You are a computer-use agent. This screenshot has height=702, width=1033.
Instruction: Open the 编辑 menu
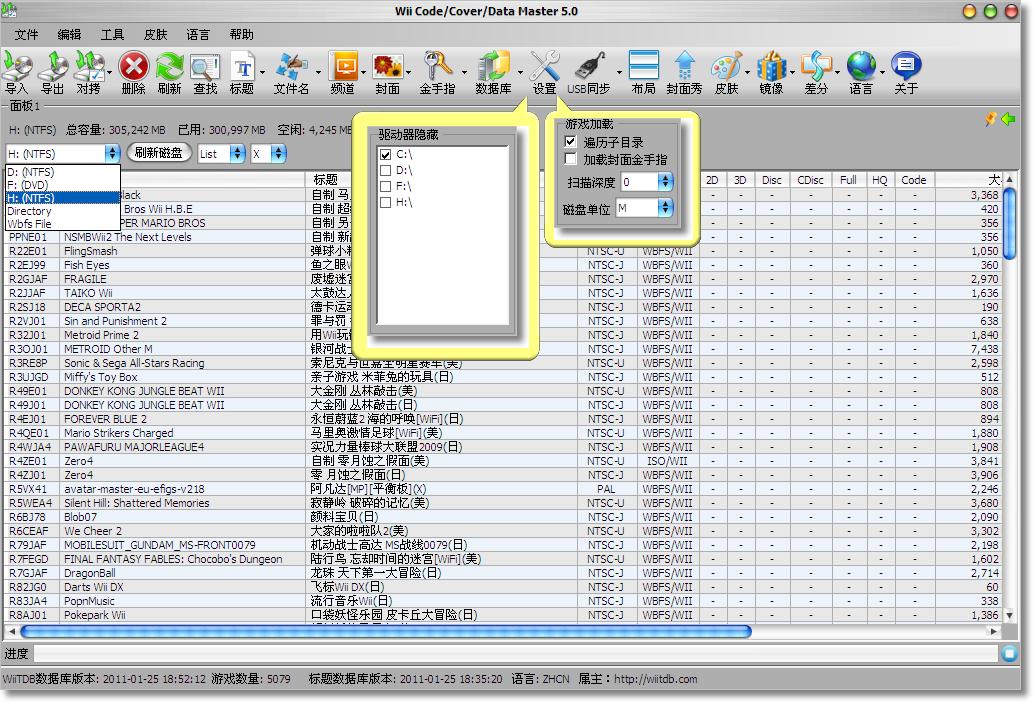(69, 34)
